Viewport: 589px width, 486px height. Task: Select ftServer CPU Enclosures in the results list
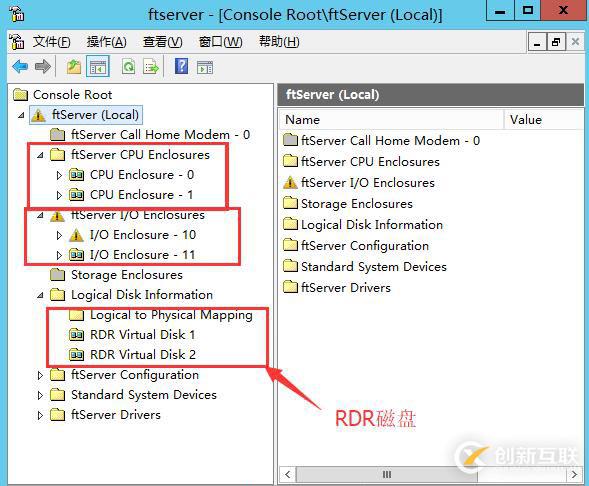tap(370, 161)
